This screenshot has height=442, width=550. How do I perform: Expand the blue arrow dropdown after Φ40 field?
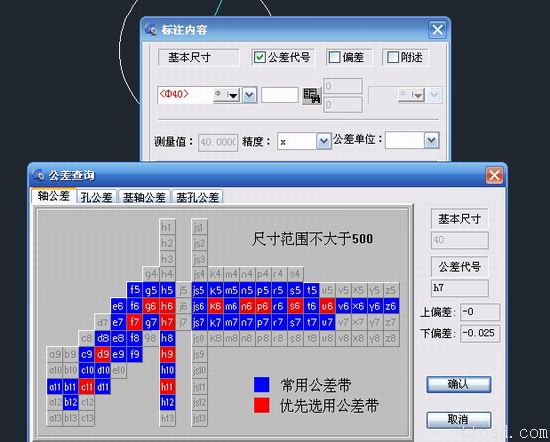pos(249,95)
